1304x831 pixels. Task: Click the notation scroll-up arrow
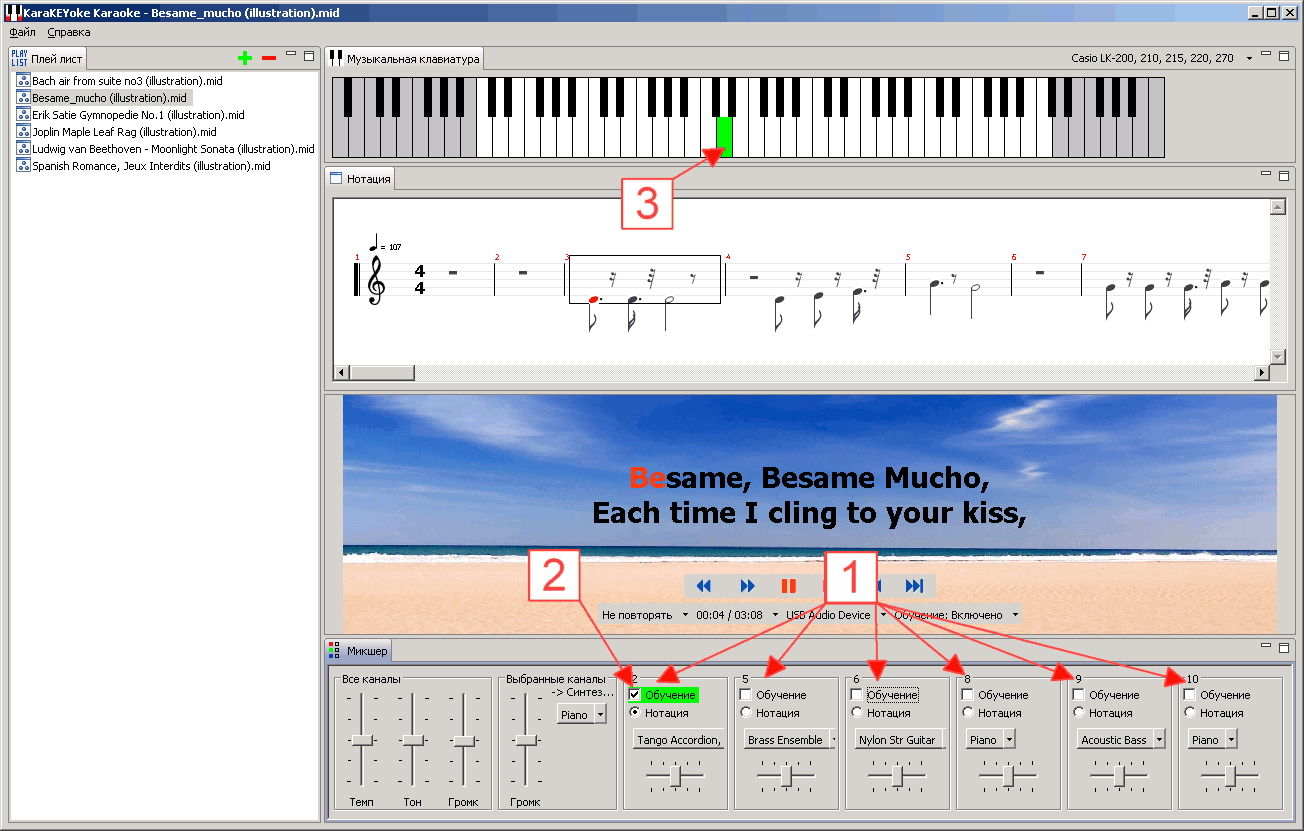[x=1277, y=207]
